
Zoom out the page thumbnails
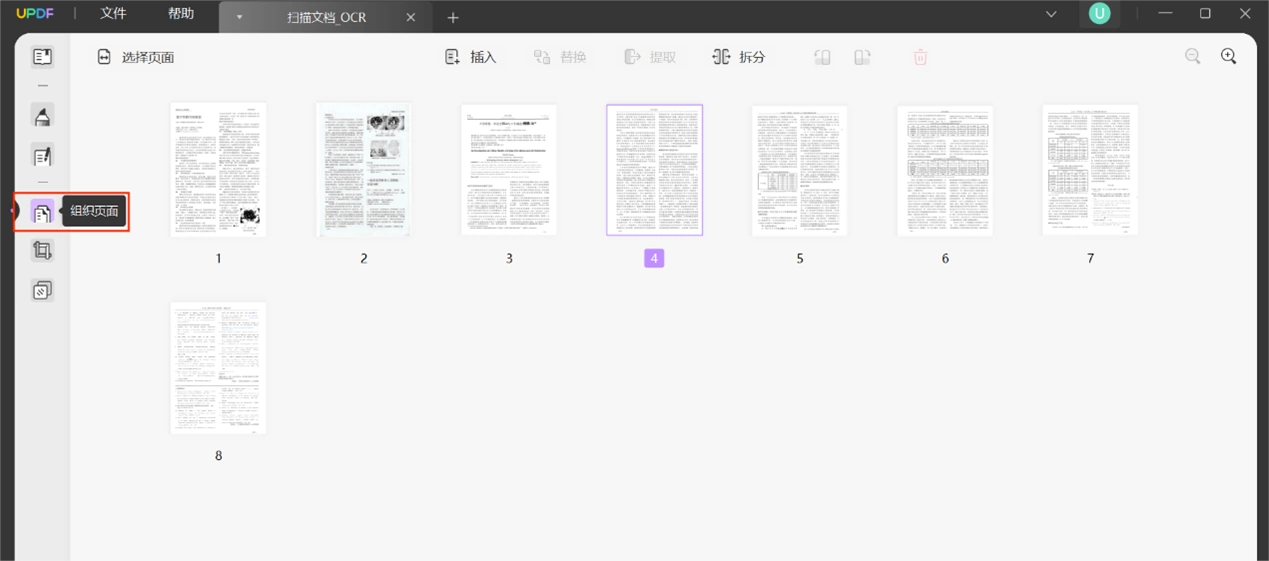[1192, 57]
